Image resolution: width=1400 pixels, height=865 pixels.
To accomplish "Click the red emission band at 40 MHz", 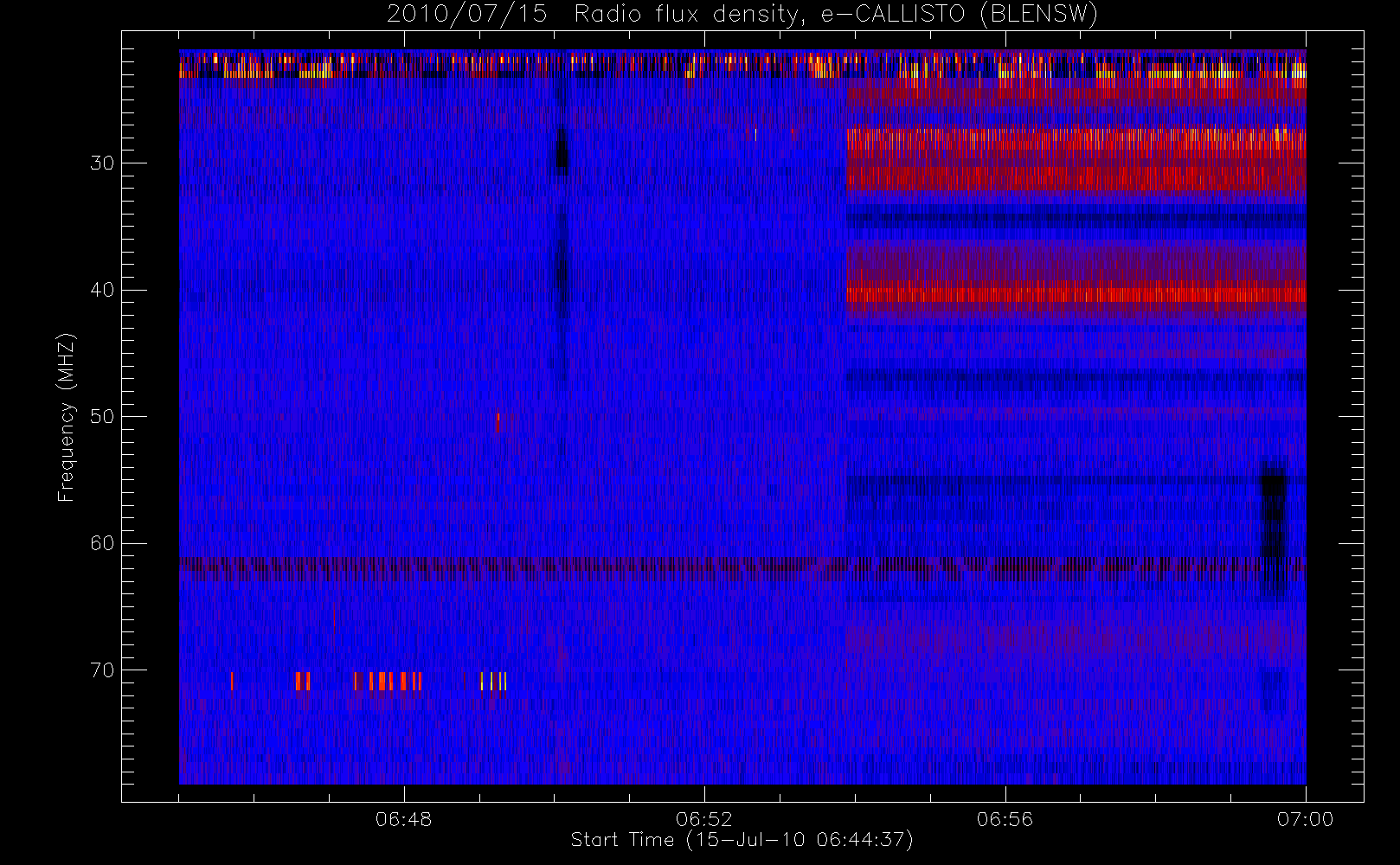I will tap(1076, 294).
